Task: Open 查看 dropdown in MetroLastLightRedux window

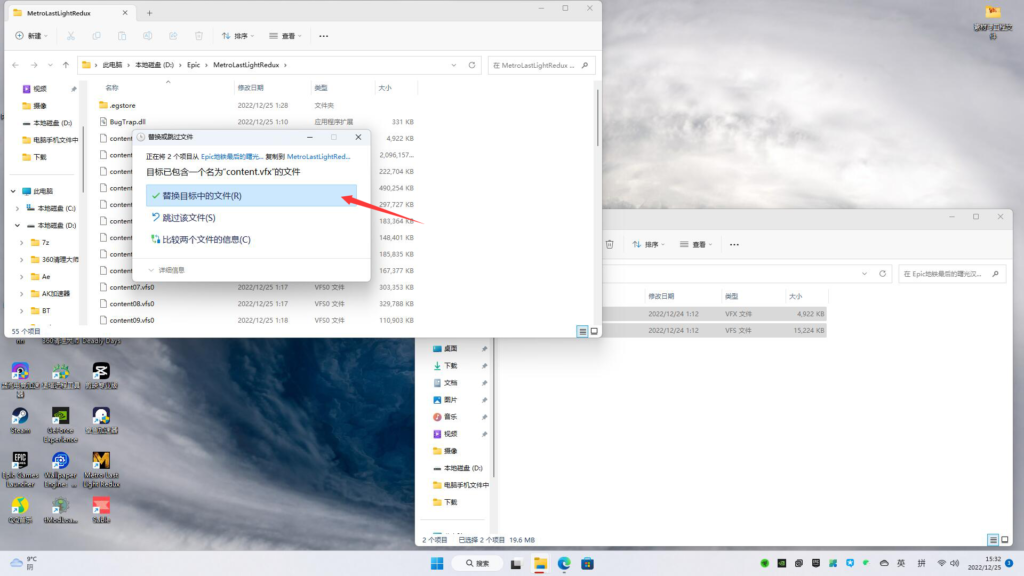Action: (x=285, y=36)
